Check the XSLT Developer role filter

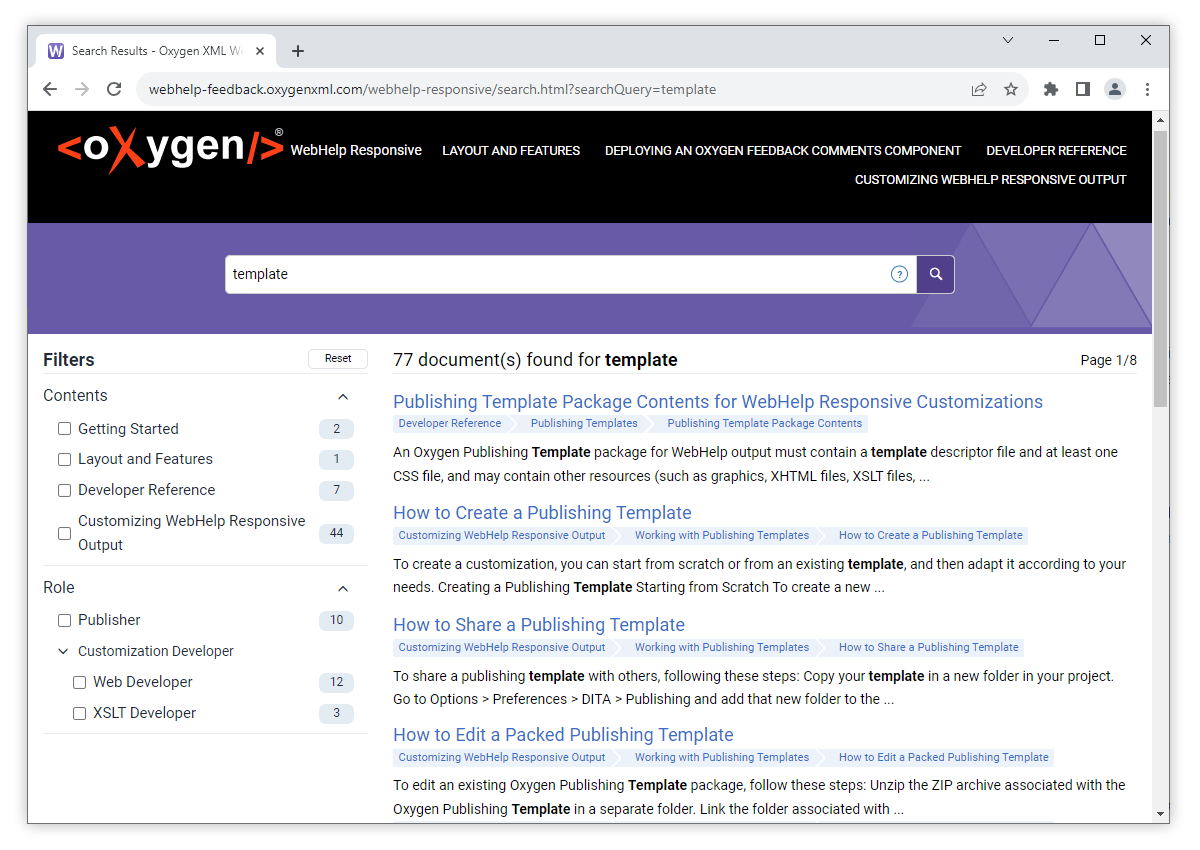point(79,713)
